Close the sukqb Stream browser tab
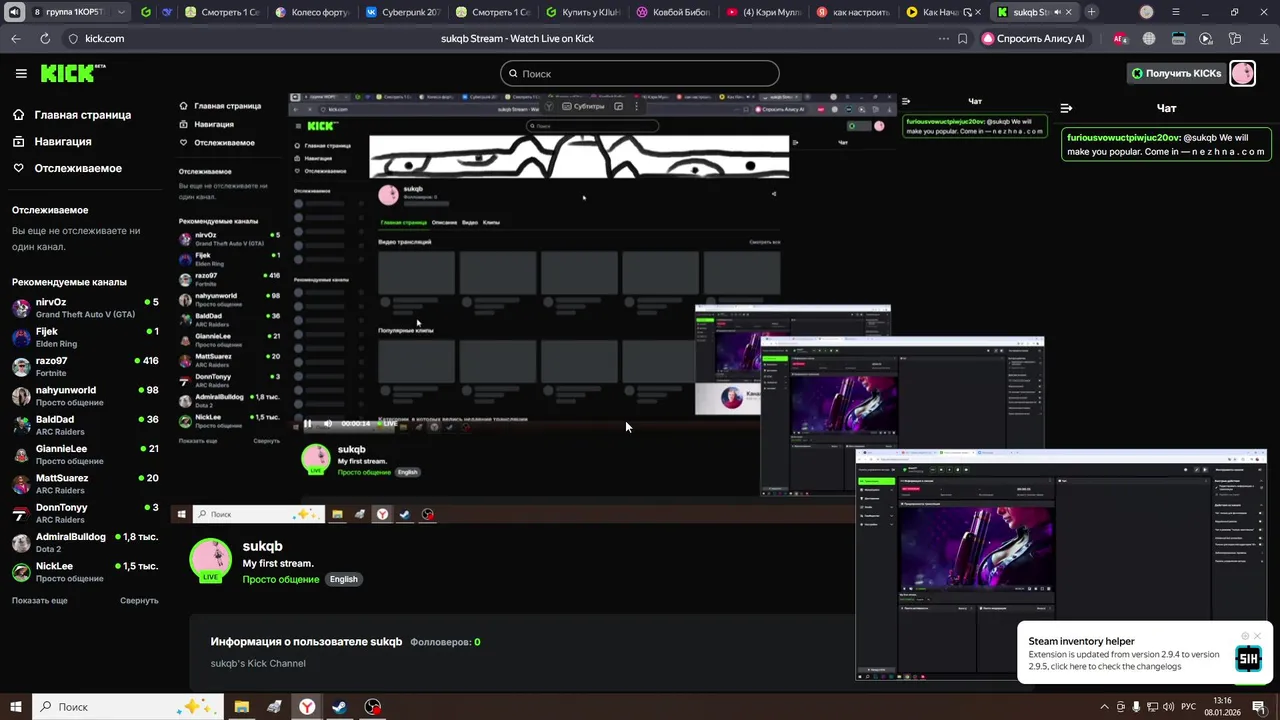 tap(1068, 12)
